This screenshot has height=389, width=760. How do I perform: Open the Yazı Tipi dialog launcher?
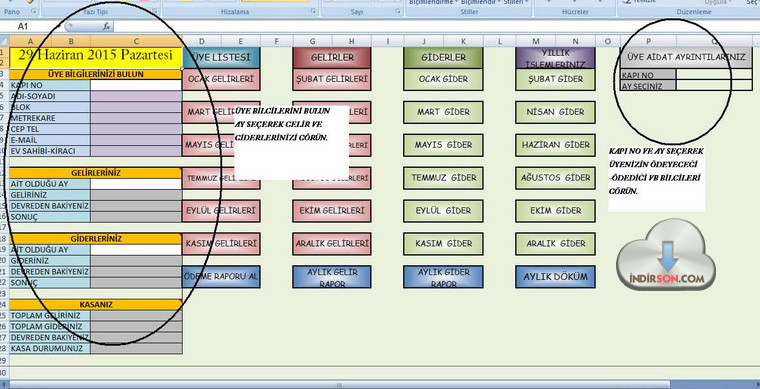[x=155, y=11]
